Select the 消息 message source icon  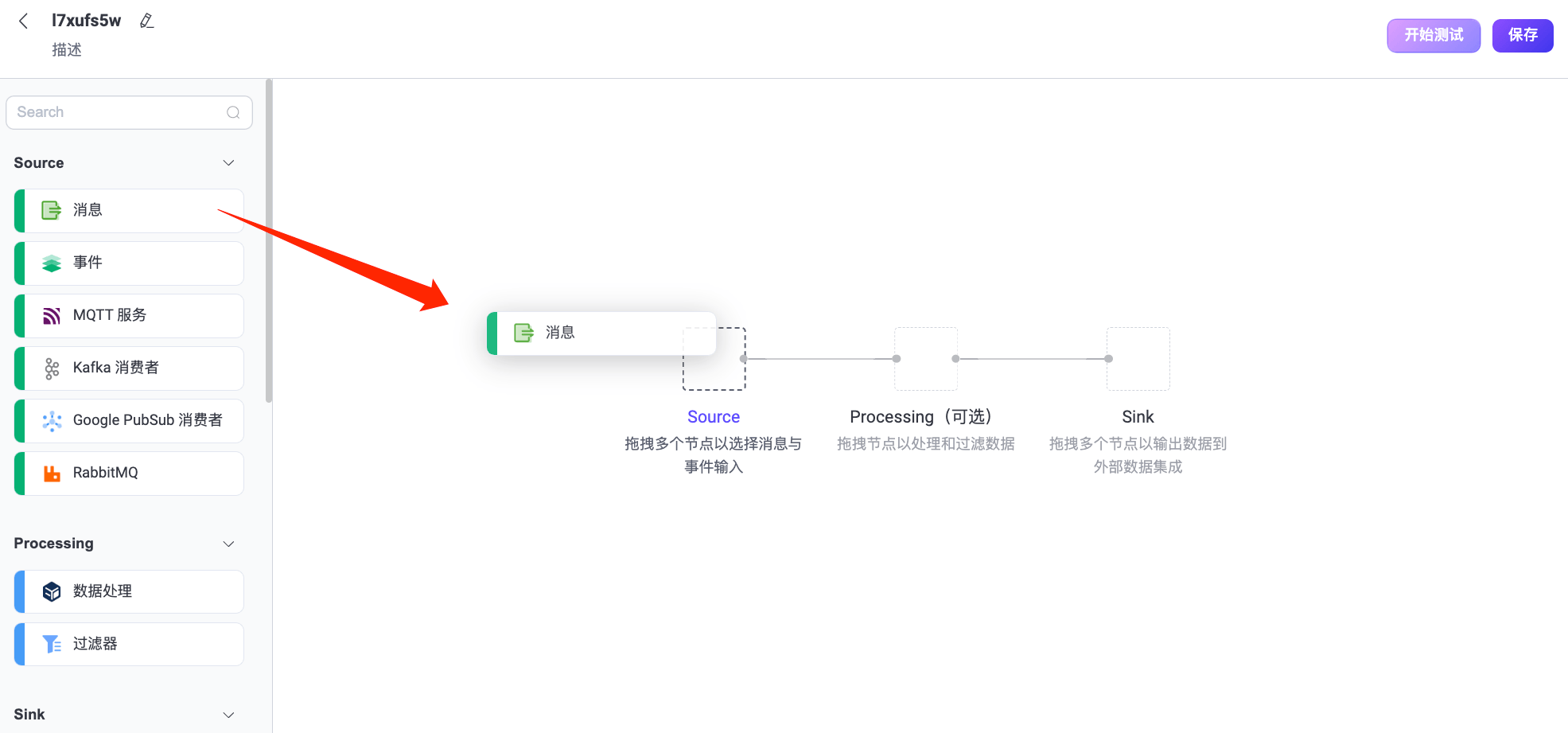(x=52, y=210)
